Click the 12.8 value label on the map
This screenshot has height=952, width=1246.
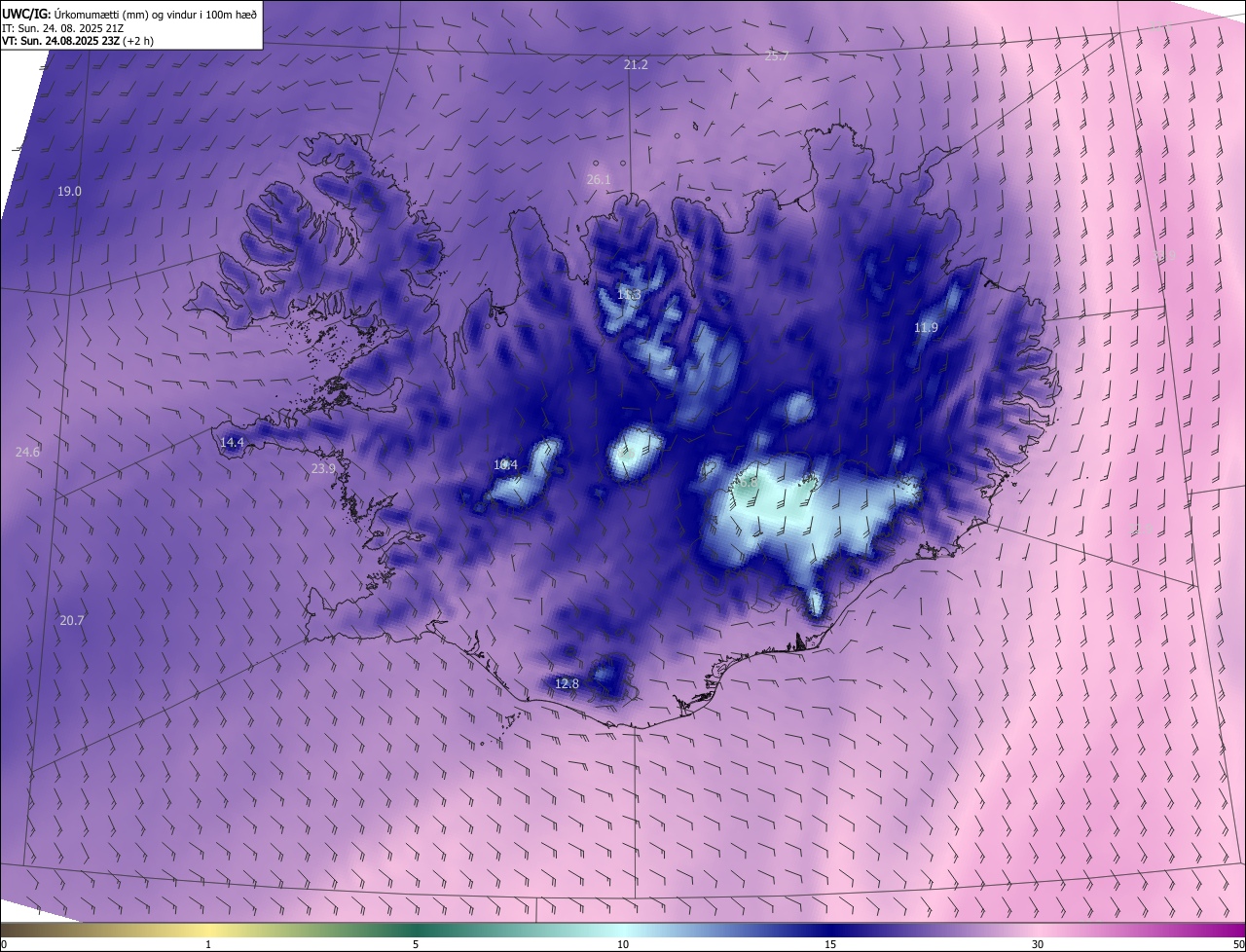point(567,684)
